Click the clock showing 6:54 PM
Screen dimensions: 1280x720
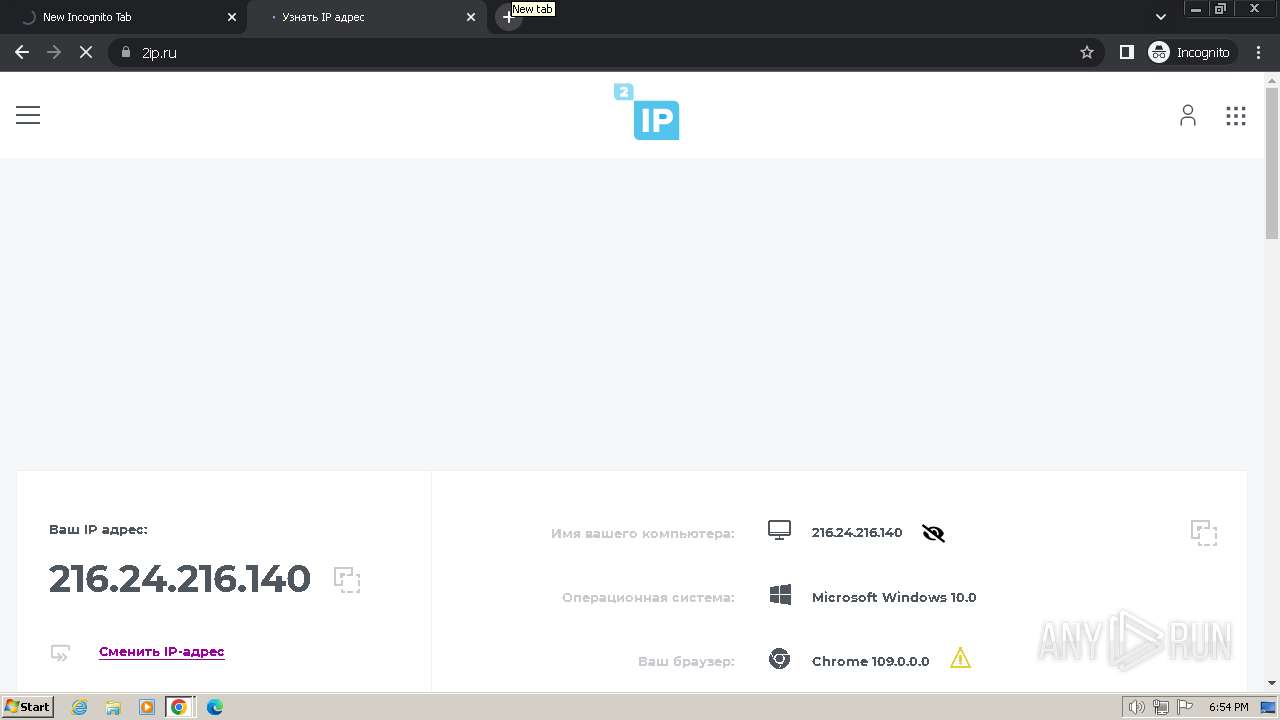1228,707
